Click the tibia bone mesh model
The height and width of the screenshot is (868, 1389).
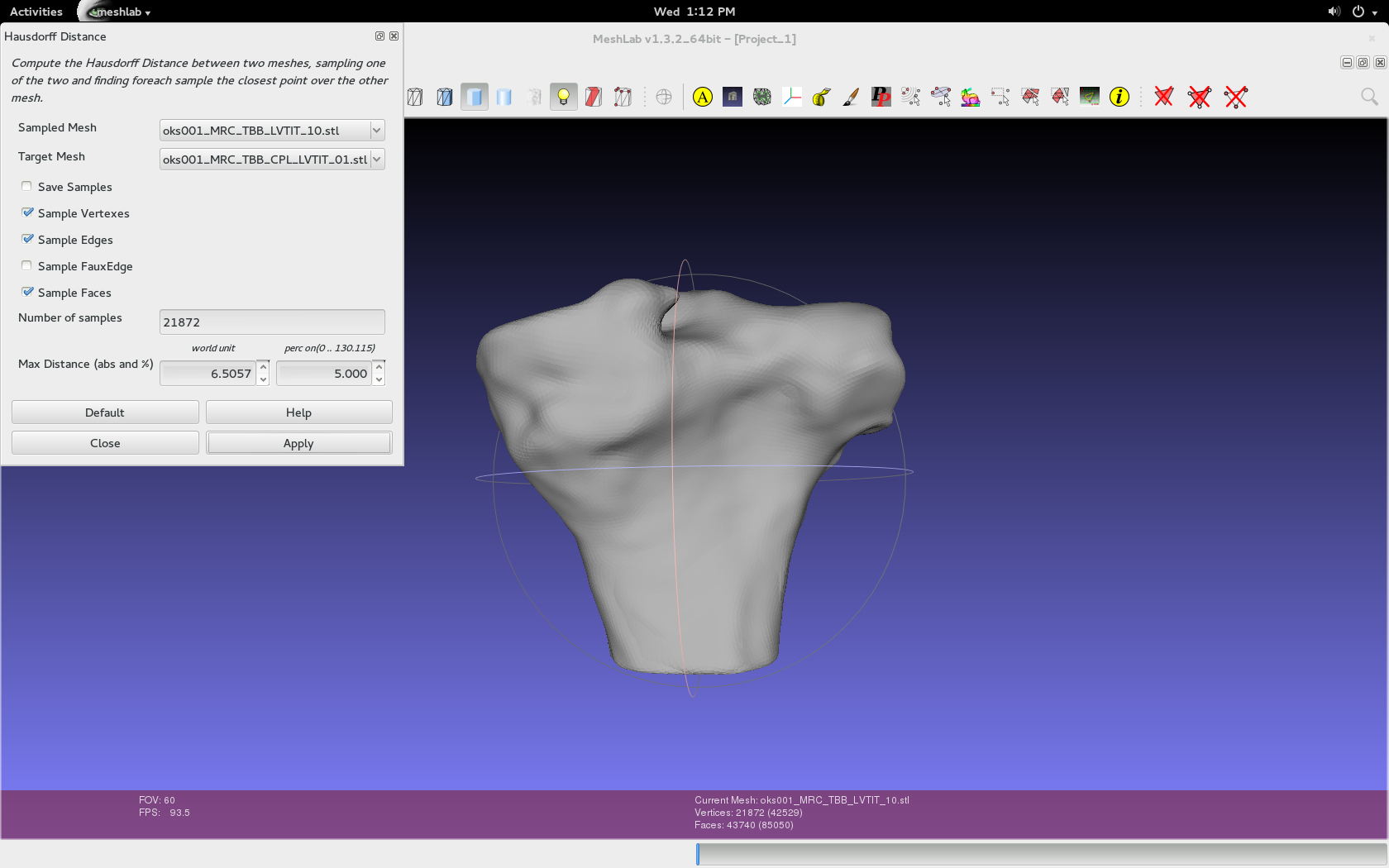coord(690,475)
